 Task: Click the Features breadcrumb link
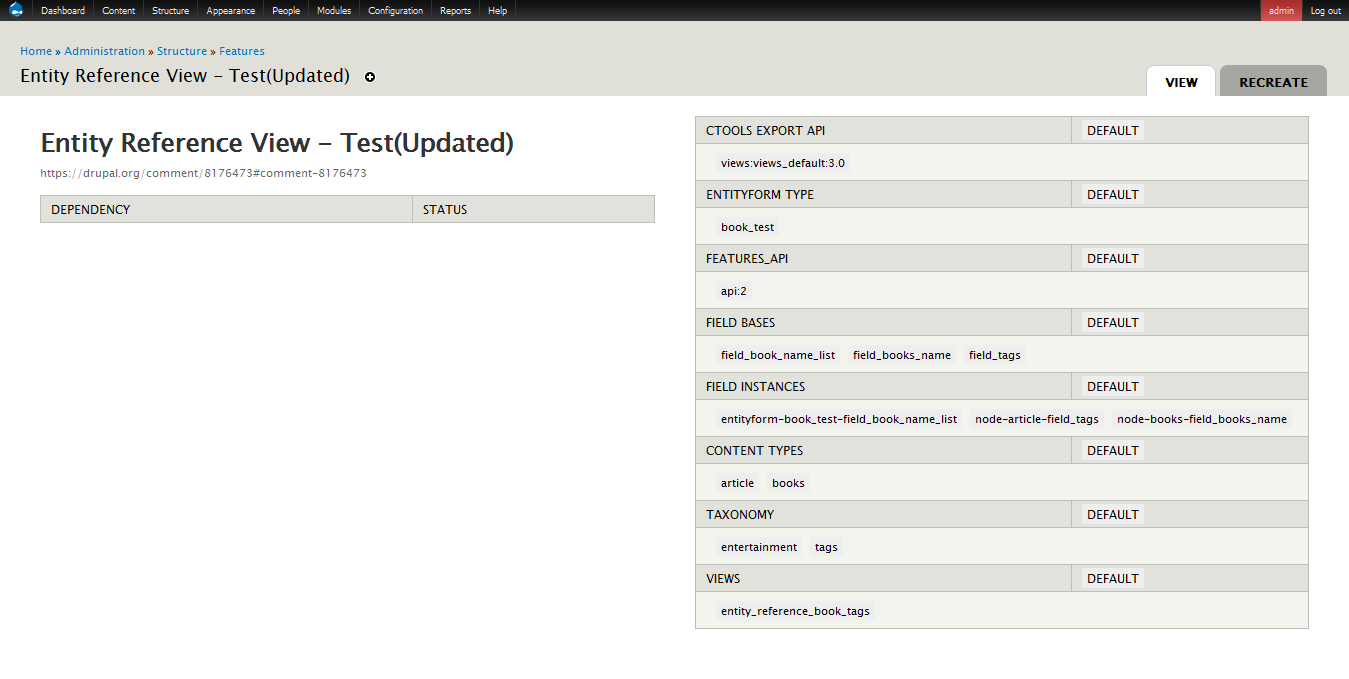(242, 51)
